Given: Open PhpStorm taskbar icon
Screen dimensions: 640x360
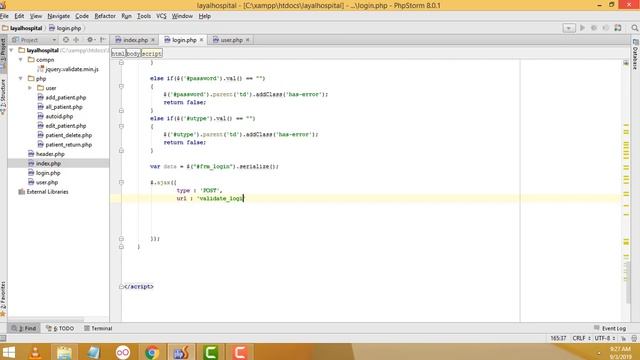Looking at the screenshot, I should coord(181,352).
